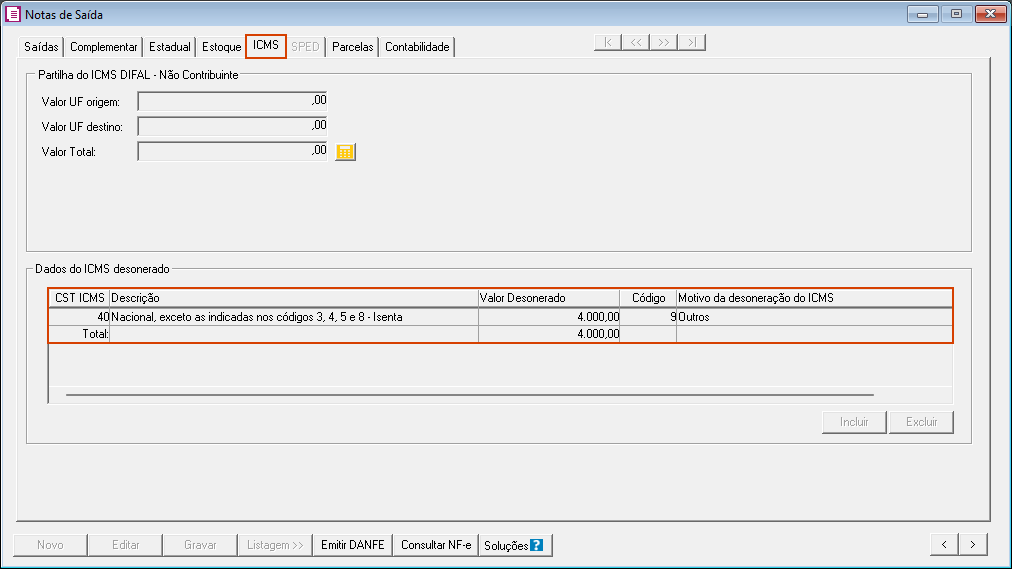
Task: Click the calculator icon beside Valor Total
Action: (345, 152)
